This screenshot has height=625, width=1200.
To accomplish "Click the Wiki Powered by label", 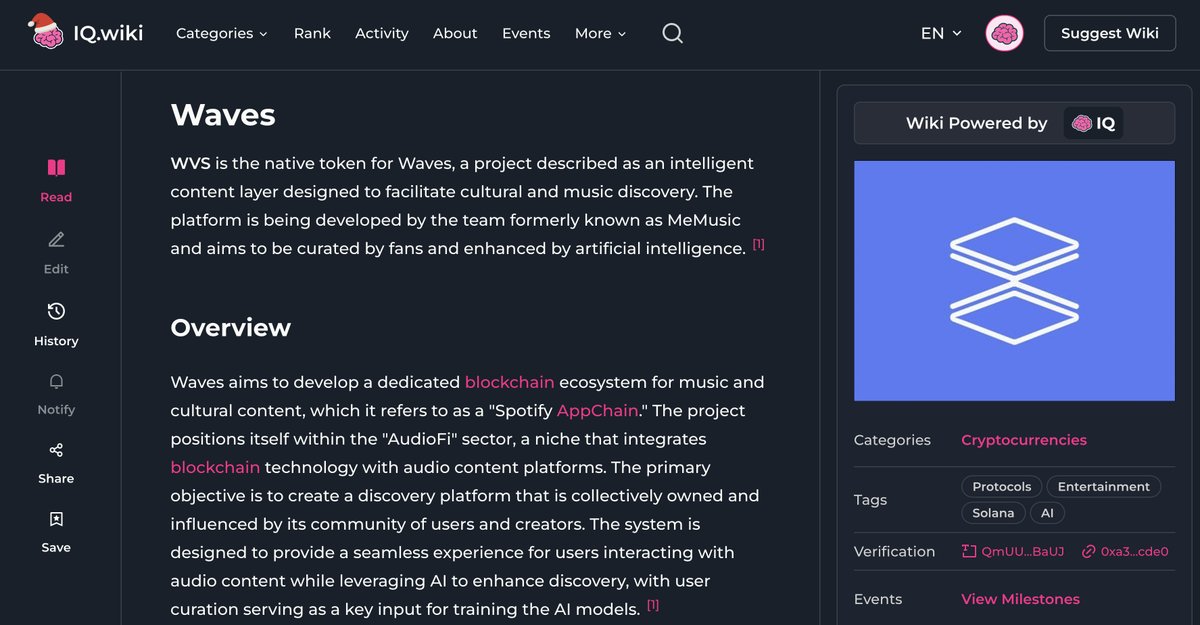I will pyautogui.click(x=977, y=123).
